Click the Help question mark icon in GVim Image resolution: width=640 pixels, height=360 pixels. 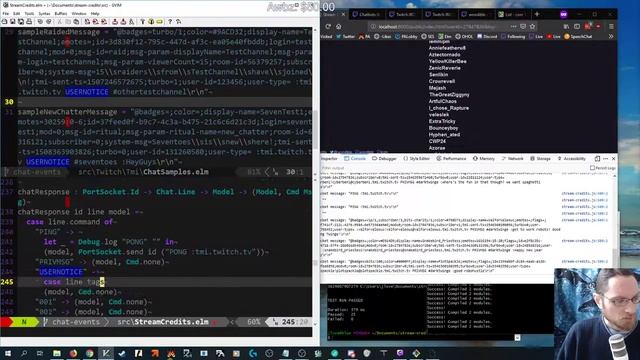[170, 21]
